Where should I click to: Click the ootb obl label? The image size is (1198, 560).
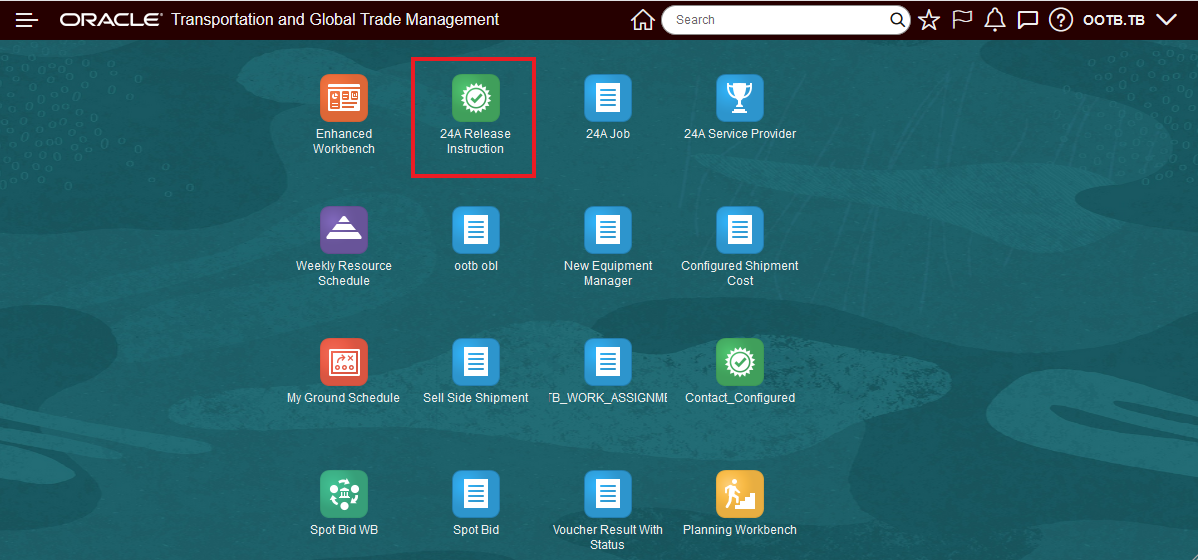pos(475,266)
